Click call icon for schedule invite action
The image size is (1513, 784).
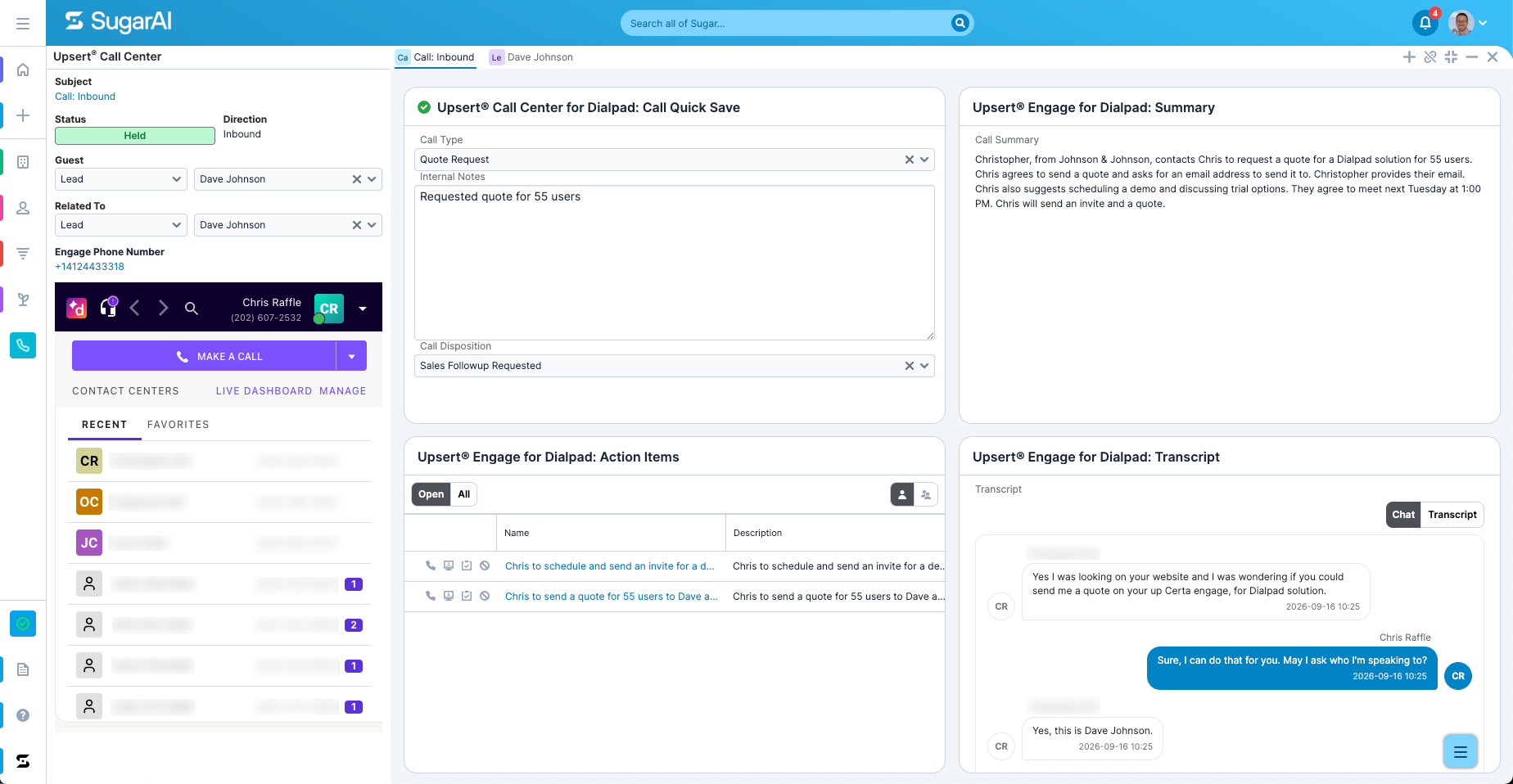[x=431, y=565]
